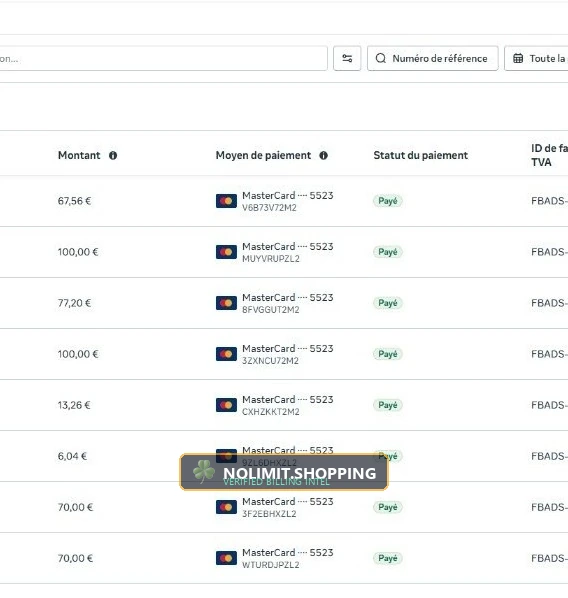This screenshot has width=568, height=598.
Task: Click the Payé badge in the MUYVRUPZL2 row
Action: pyautogui.click(x=388, y=252)
